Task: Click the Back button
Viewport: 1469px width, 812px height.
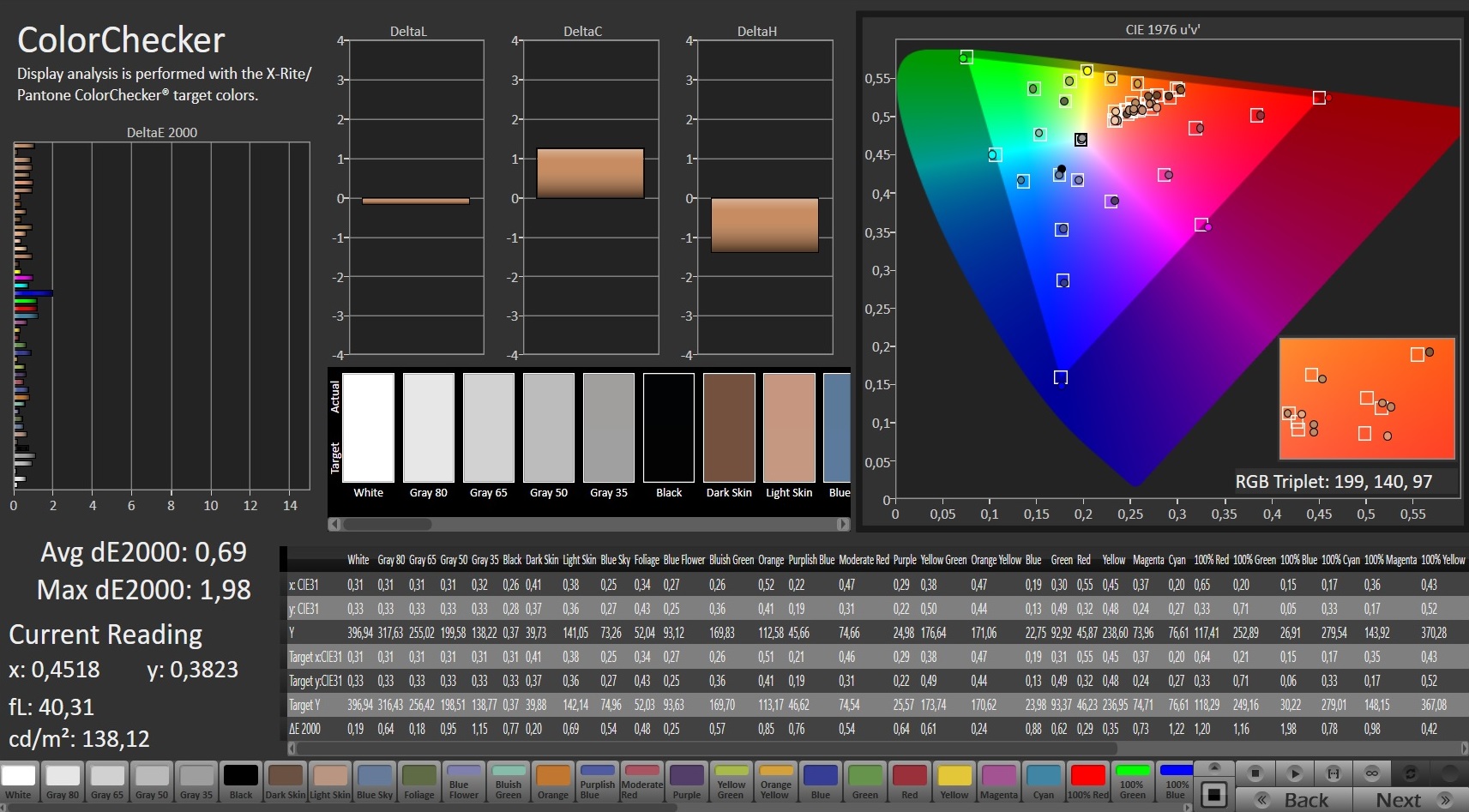Action: (1293, 799)
